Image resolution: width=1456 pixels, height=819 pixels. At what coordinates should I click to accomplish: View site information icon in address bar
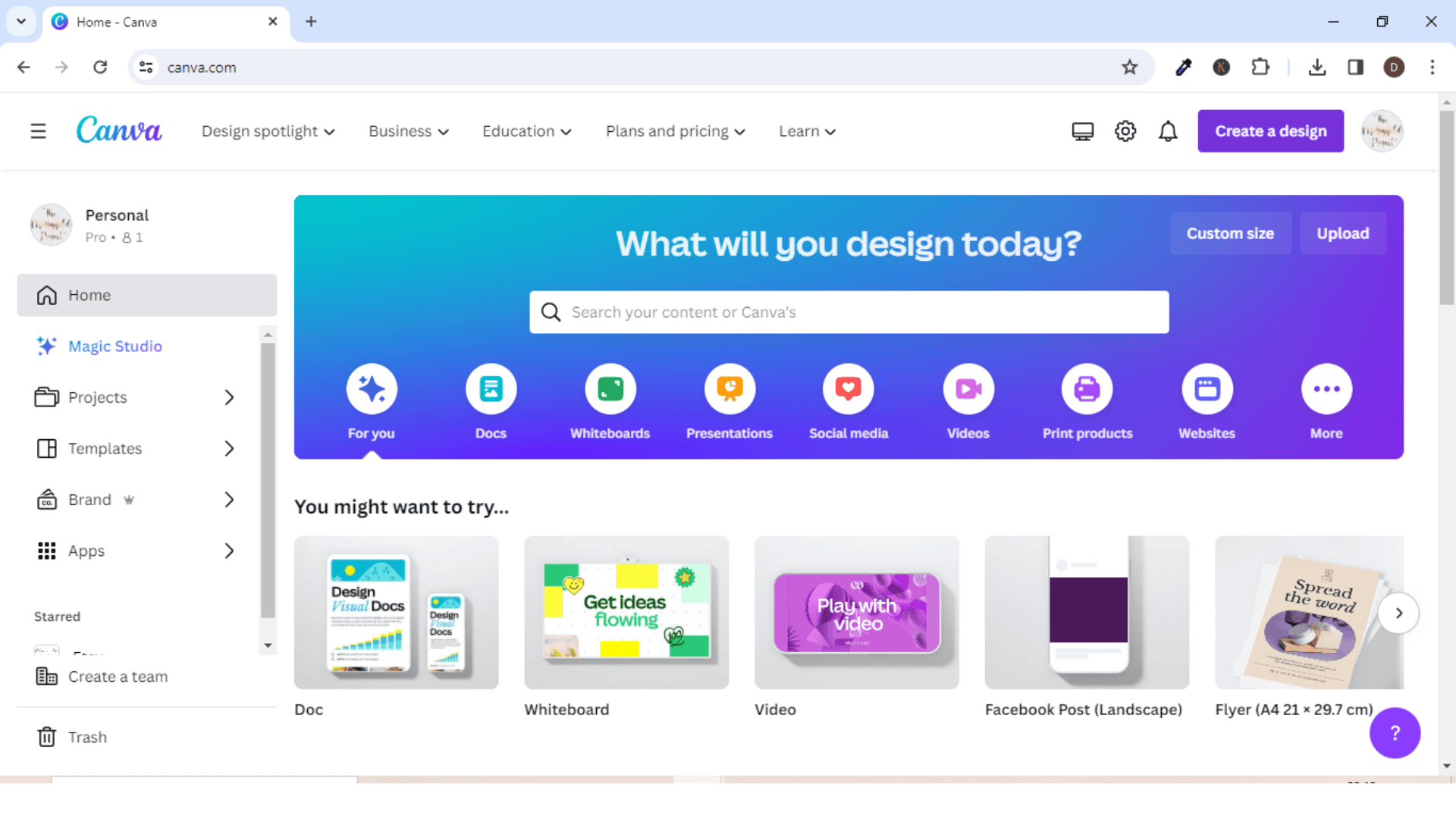coord(146,67)
